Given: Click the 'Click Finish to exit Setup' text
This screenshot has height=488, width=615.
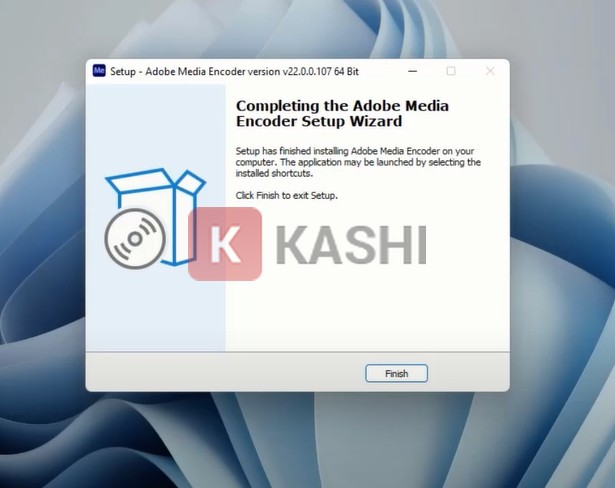Looking at the screenshot, I should tap(286, 195).
